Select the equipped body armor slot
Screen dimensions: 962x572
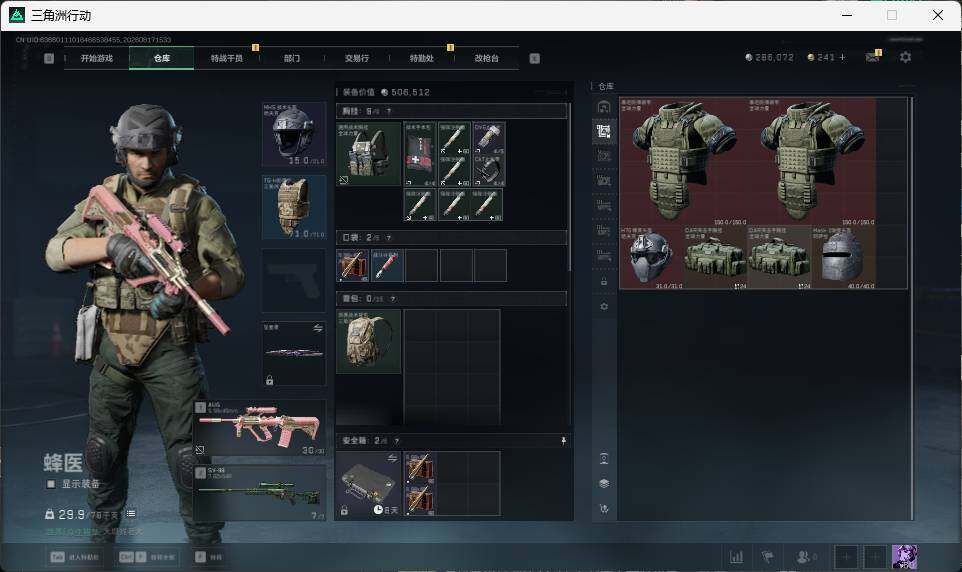coord(294,207)
